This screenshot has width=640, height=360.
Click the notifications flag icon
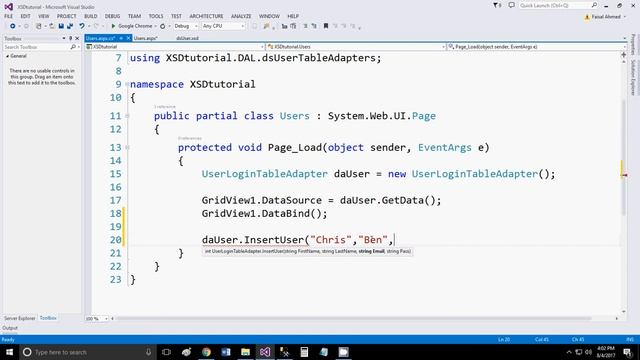tap(497, 5)
